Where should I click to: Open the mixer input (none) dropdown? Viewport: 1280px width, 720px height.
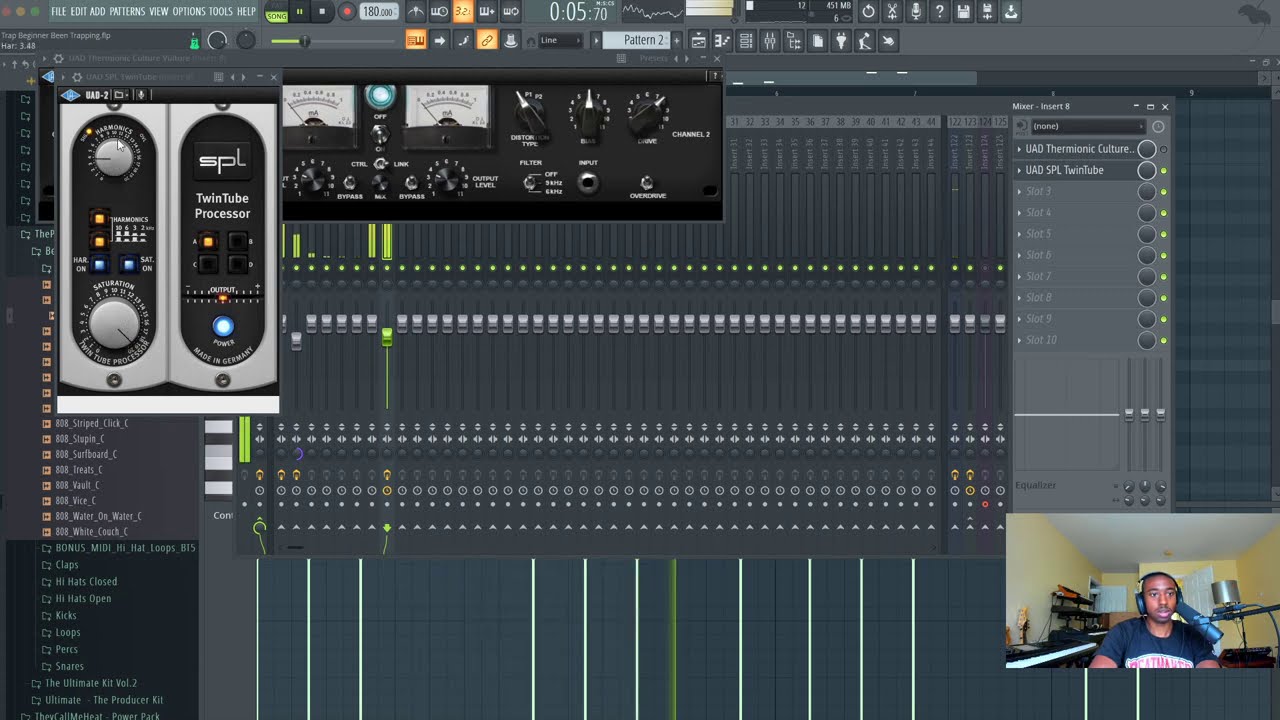(x=1088, y=126)
